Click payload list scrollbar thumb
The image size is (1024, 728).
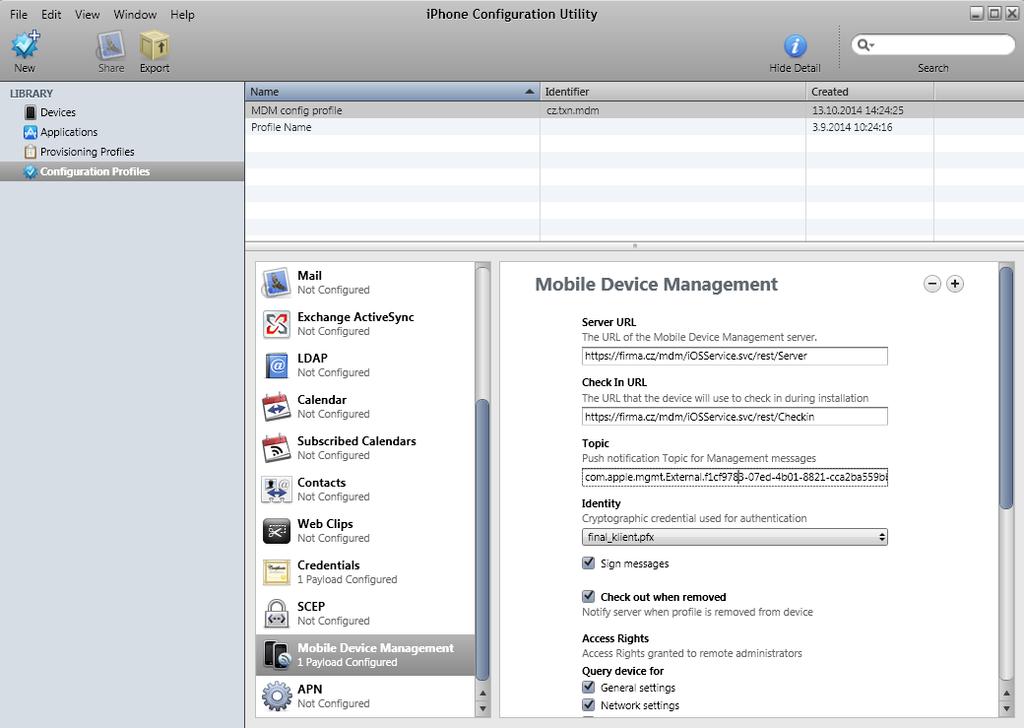point(483,539)
